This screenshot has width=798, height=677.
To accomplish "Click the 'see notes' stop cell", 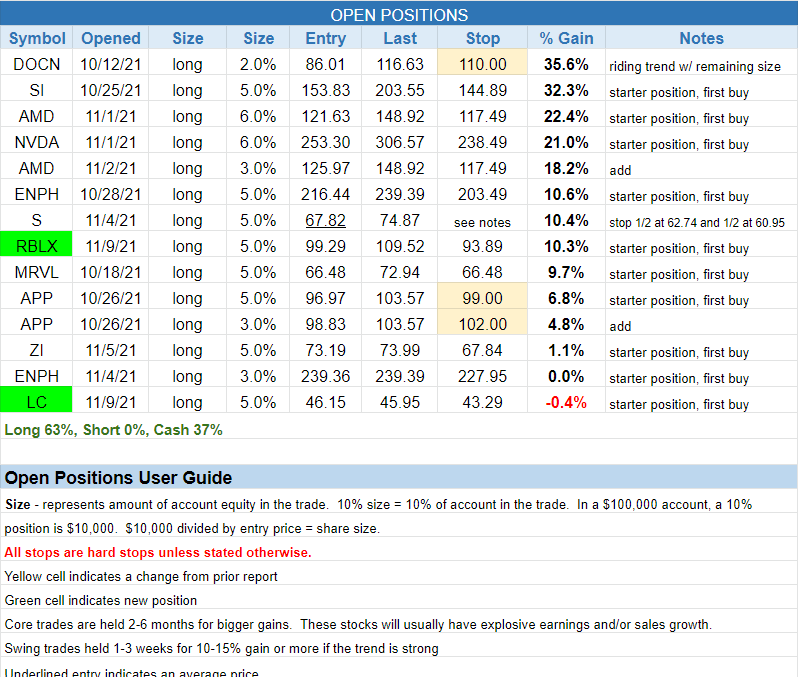I will 482,220.
